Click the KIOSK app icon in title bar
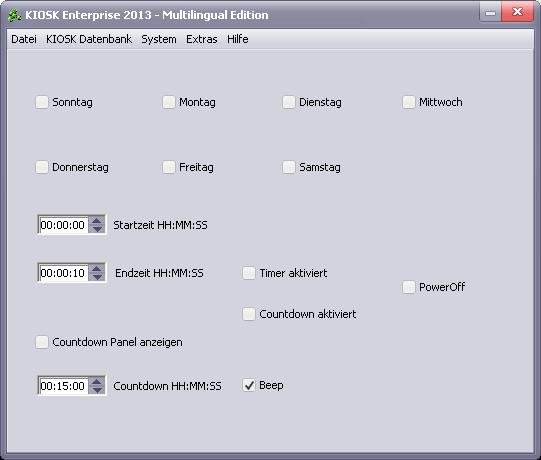Screen dimensions: 541x460 click(x=14, y=15)
